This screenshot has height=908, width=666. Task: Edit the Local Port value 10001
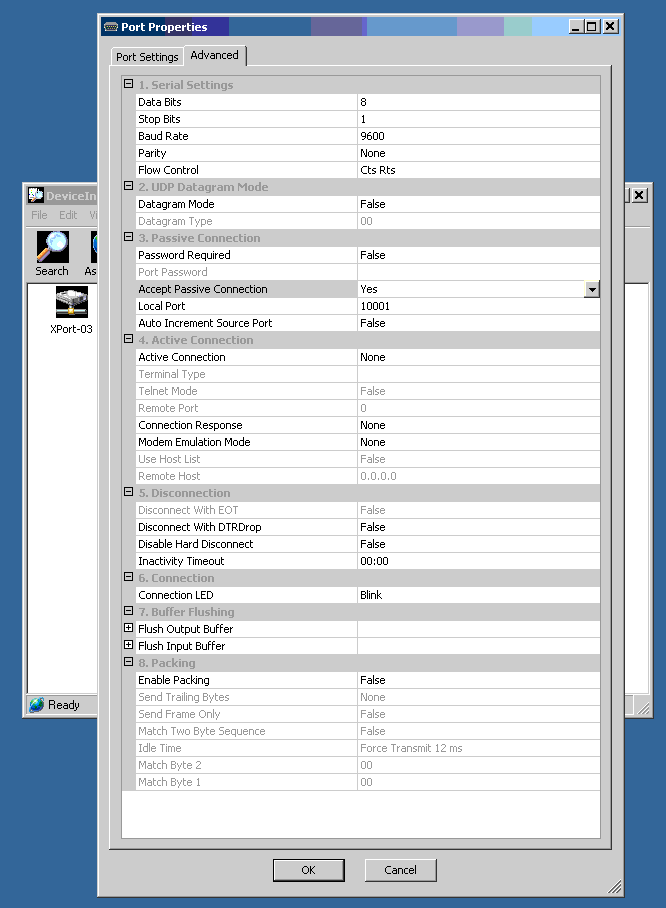click(x=478, y=306)
